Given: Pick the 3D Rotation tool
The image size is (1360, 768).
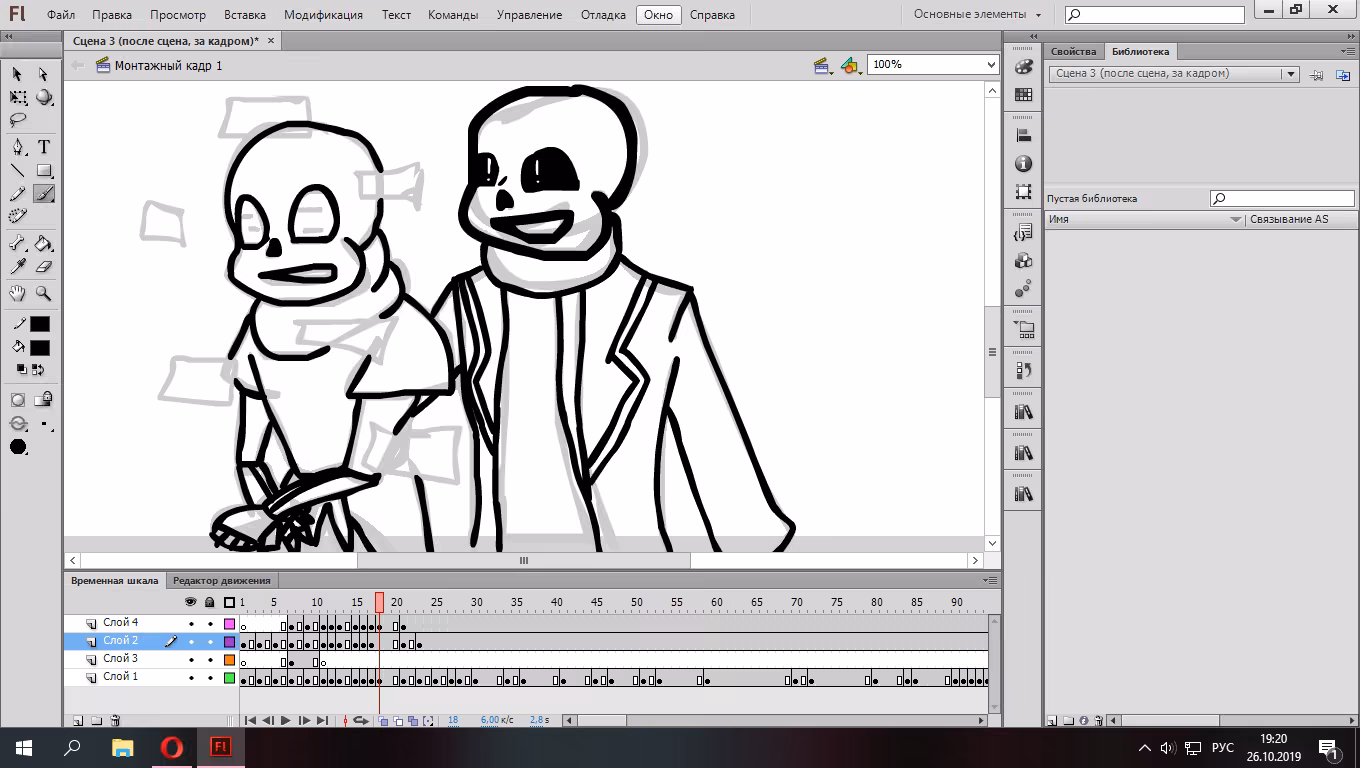Looking at the screenshot, I should pos(44,97).
